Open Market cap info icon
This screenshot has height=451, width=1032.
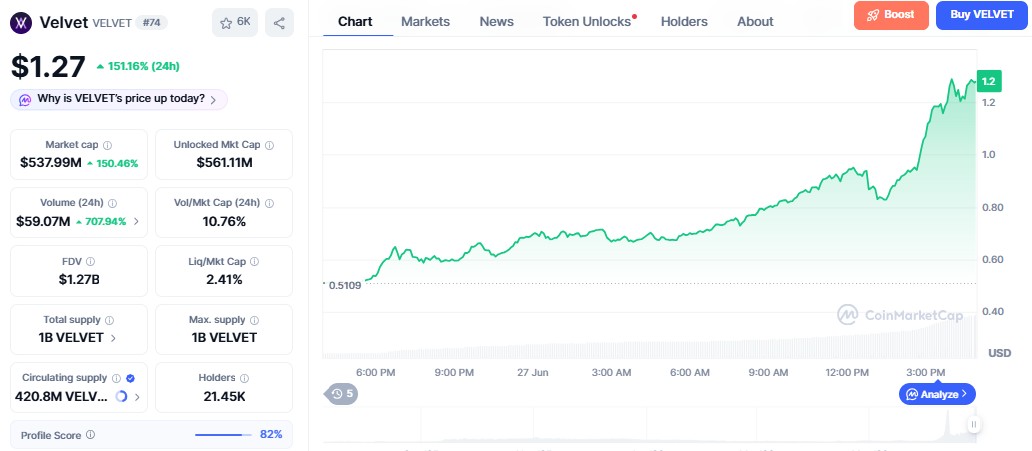(108, 145)
